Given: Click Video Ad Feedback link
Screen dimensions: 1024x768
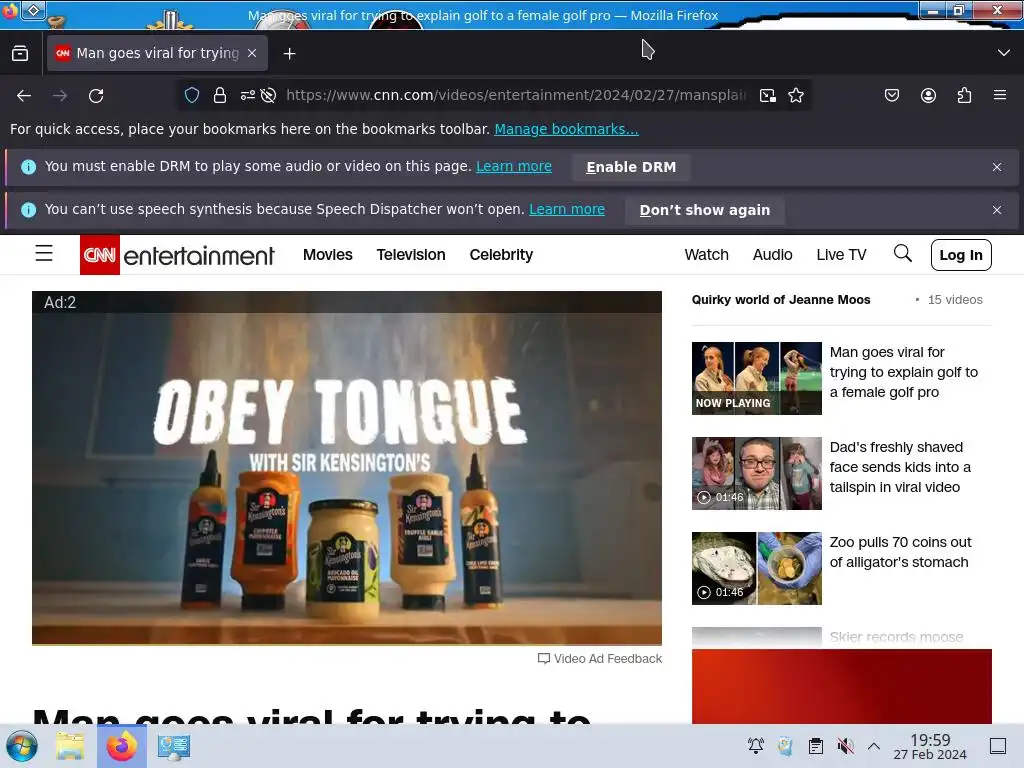Looking at the screenshot, I should pyautogui.click(x=600, y=658).
